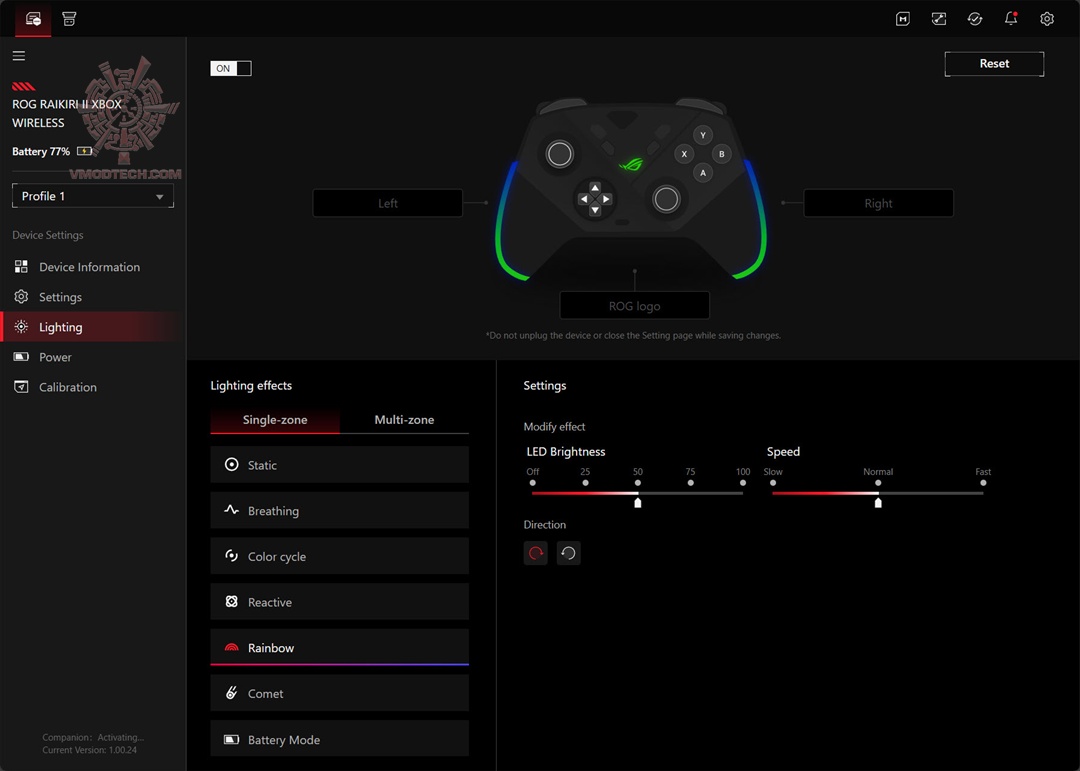The height and width of the screenshot is (771, 1080).
Task: Click the Static effect icon
Action: point(232,464)
